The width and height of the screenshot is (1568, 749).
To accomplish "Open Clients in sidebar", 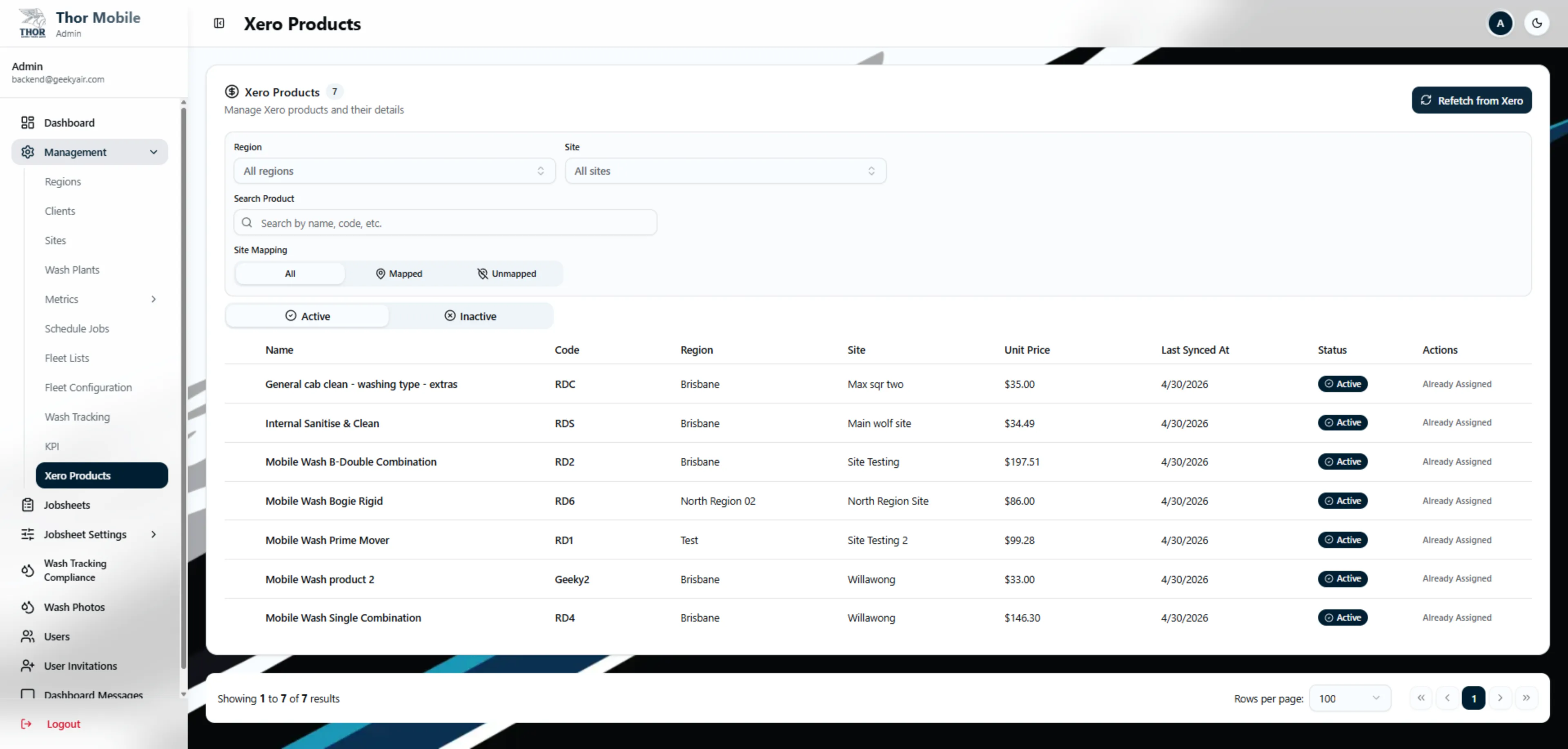I will (x=60, y=211).
